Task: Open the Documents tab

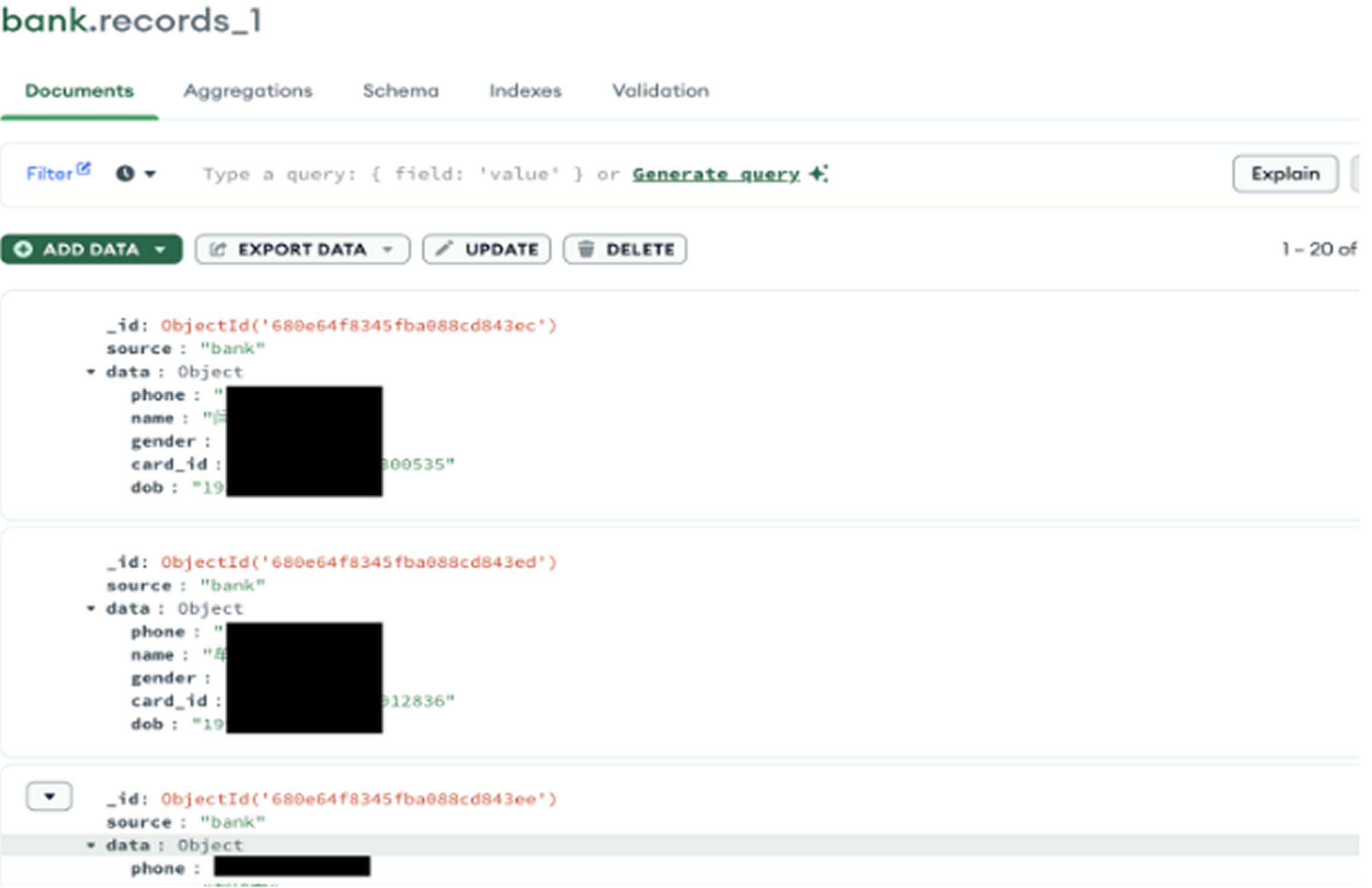Action: [x=79, y=91]
